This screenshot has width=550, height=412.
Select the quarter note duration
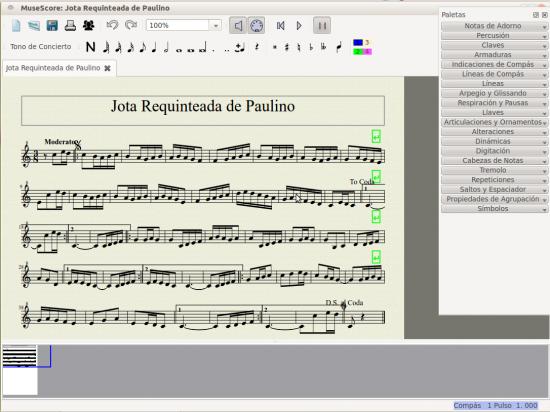tap(154, 47)
